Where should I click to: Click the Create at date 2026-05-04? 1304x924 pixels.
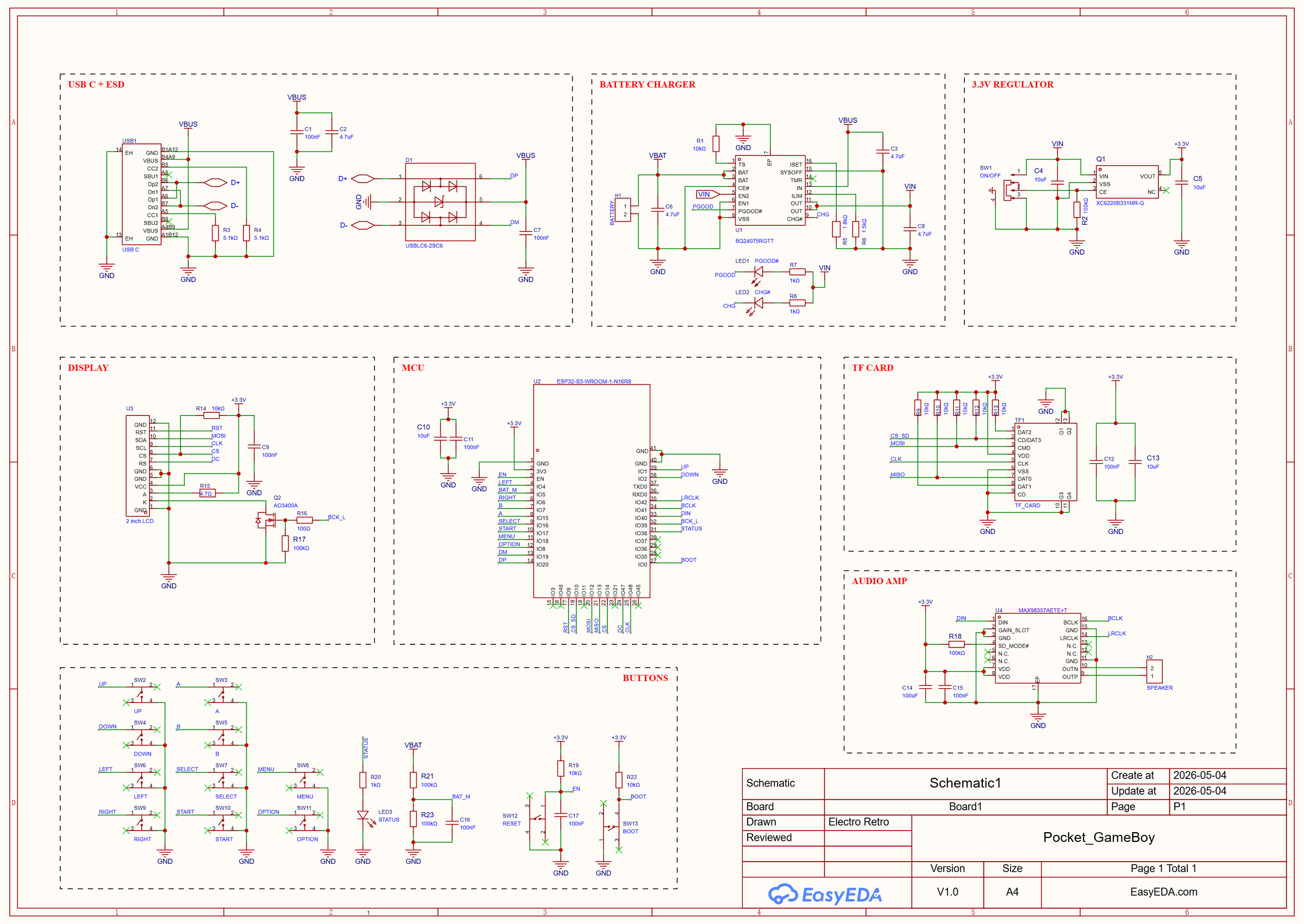pyautogui.click(x=1200, y=776)
